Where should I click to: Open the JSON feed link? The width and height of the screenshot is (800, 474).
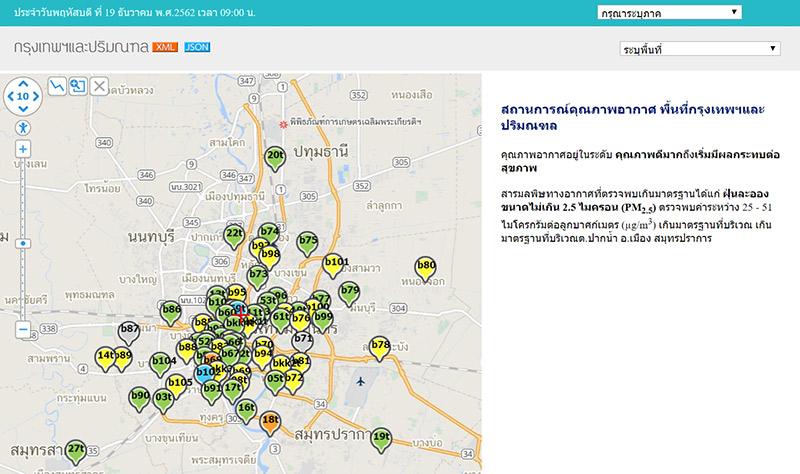(197, 47)
